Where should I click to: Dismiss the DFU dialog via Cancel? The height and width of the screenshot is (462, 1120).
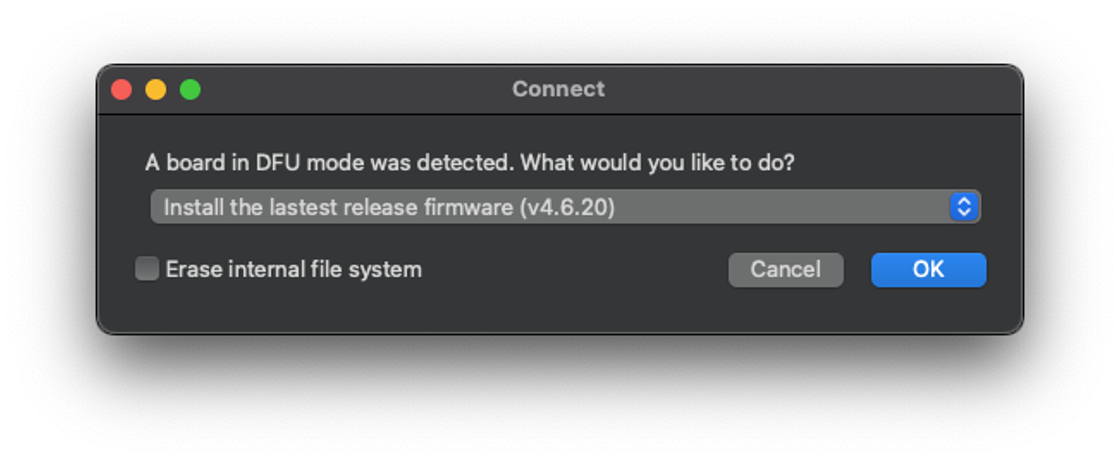click(x=785, y=269)
